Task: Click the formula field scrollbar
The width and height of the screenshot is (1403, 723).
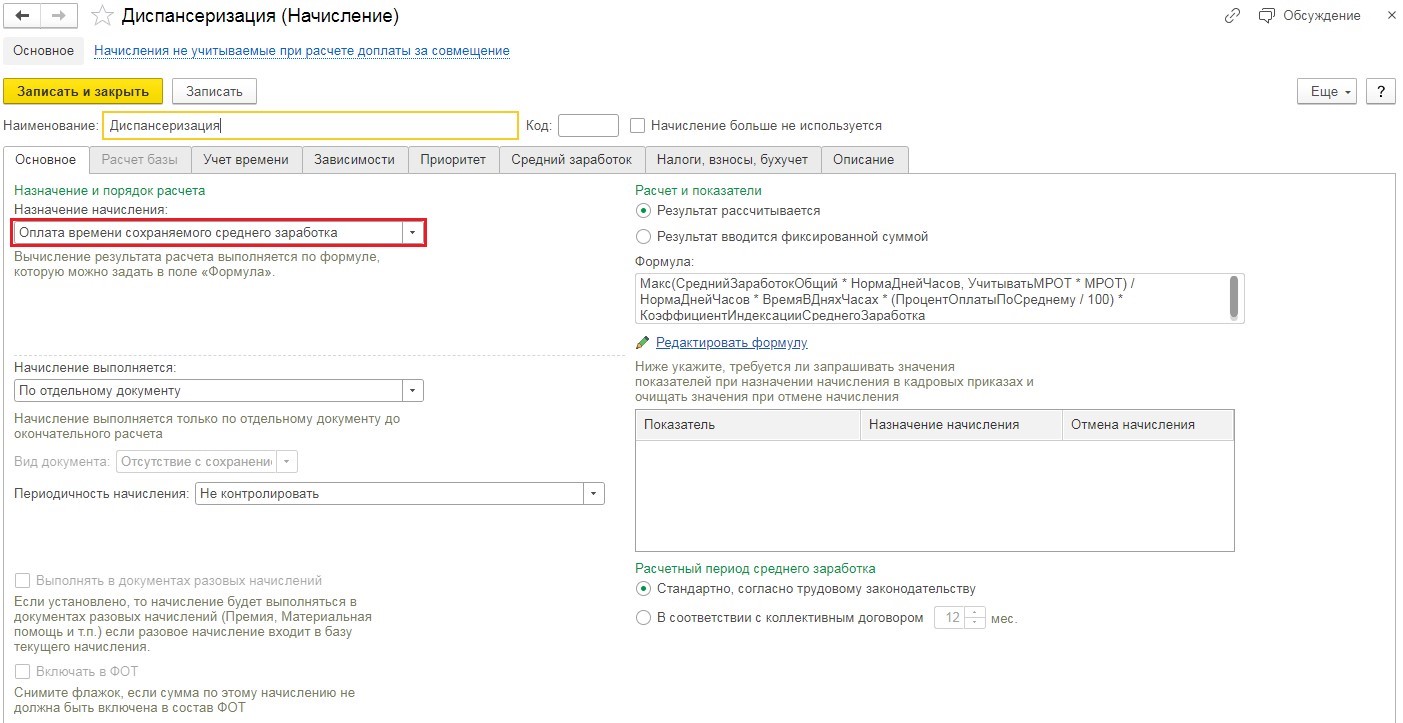Action: [1234, 296]
